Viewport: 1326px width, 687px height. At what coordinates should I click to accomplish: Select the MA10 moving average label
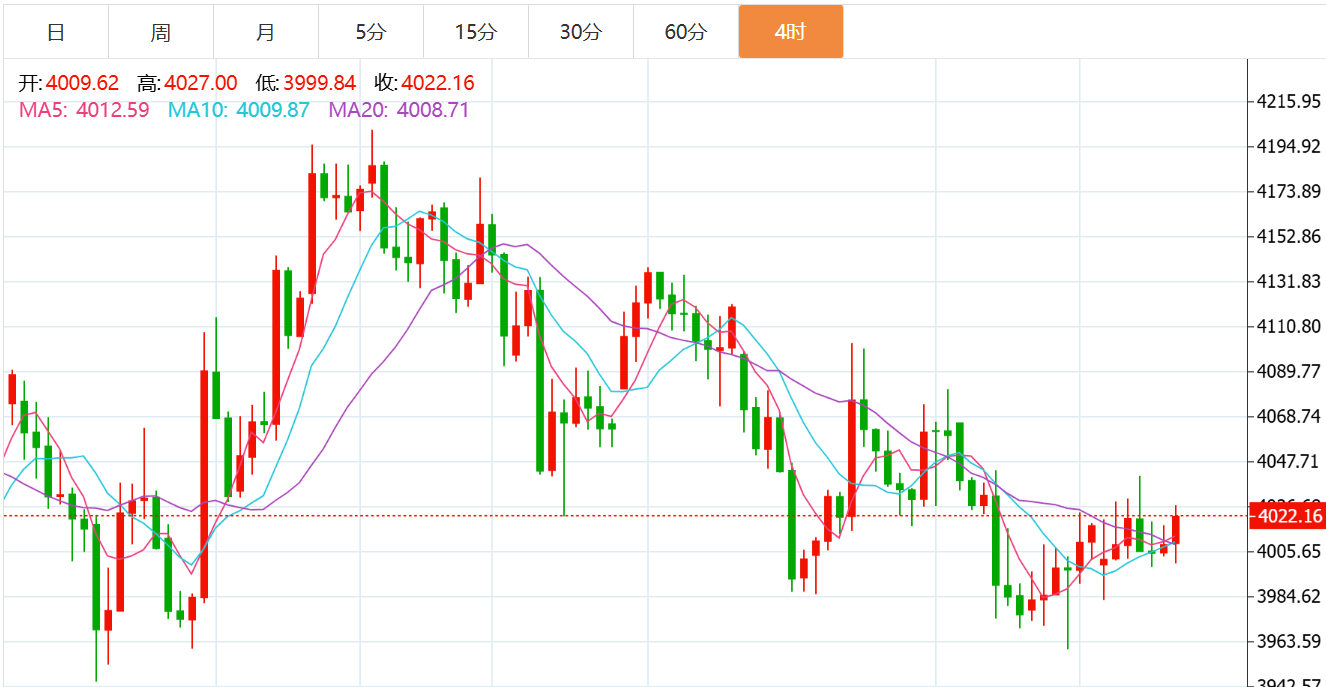239,110
